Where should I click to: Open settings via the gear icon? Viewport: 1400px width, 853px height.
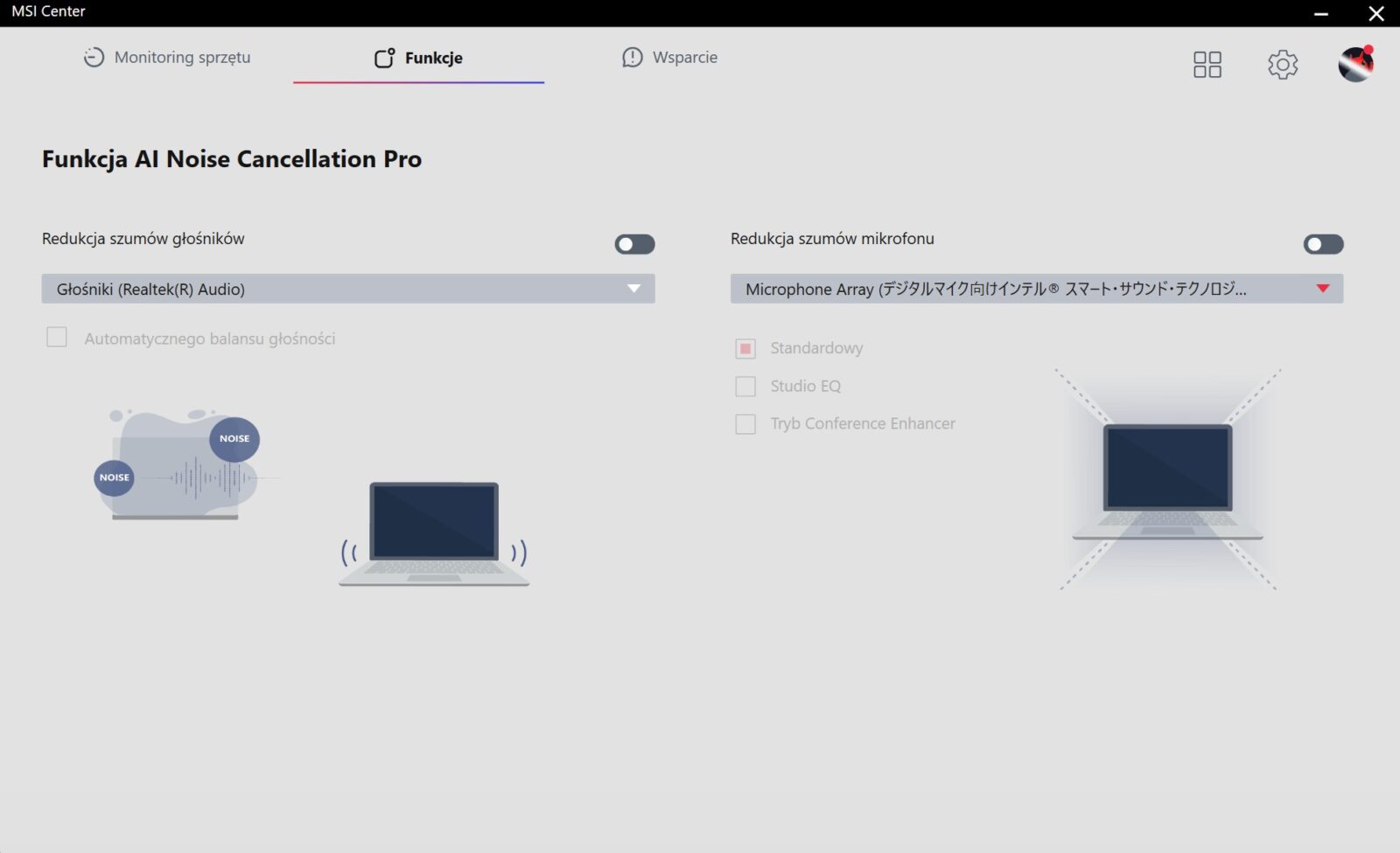[1282, 64]
